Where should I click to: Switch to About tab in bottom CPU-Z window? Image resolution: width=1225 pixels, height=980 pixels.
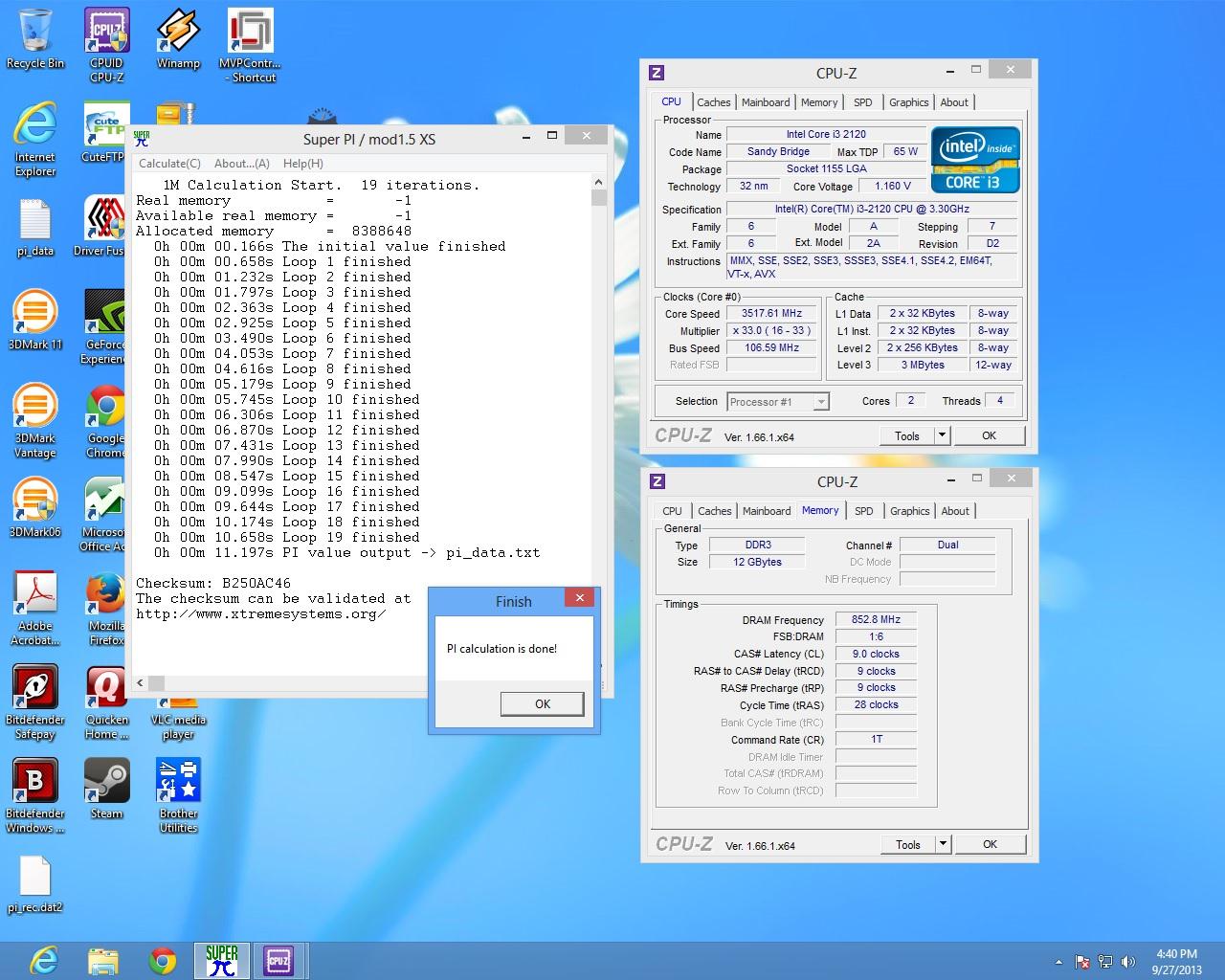[x=955, y=511]
